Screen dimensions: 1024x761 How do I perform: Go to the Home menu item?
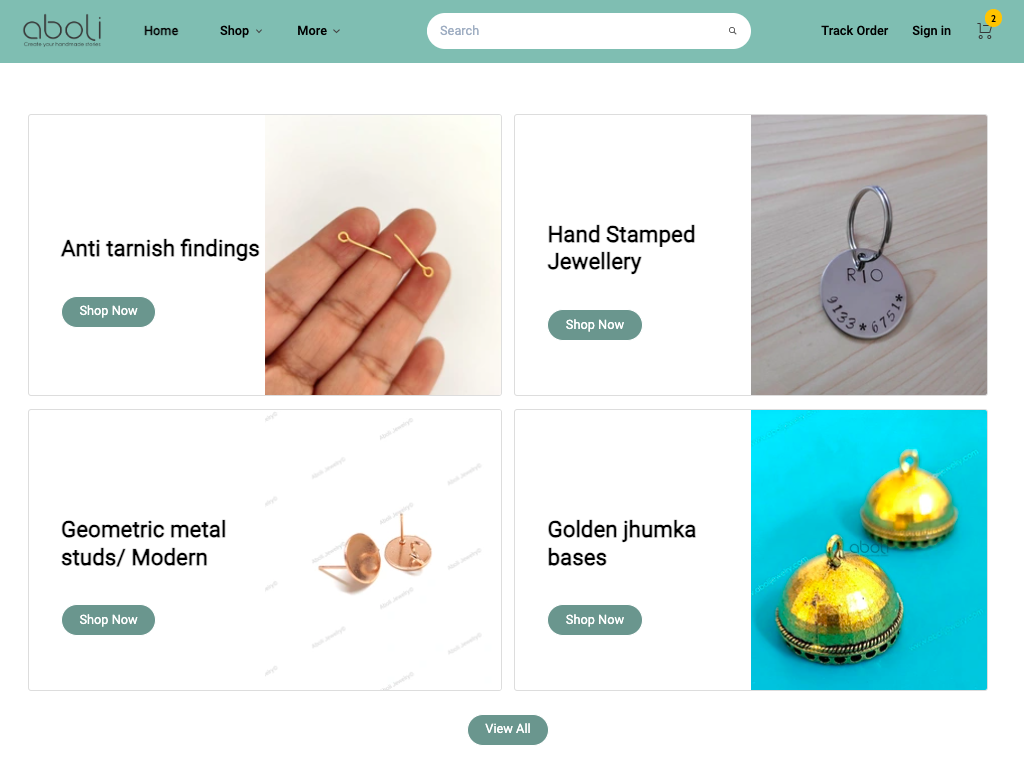[161, 31]
